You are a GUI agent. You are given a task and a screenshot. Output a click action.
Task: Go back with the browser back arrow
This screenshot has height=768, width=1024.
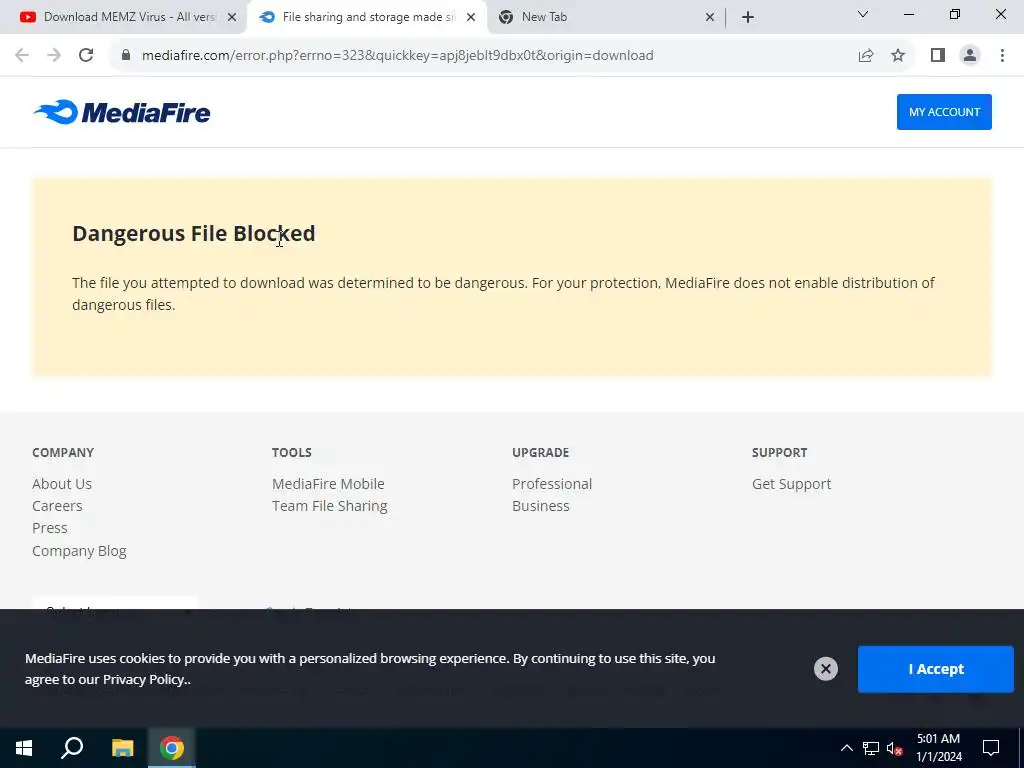coord(22,56)
